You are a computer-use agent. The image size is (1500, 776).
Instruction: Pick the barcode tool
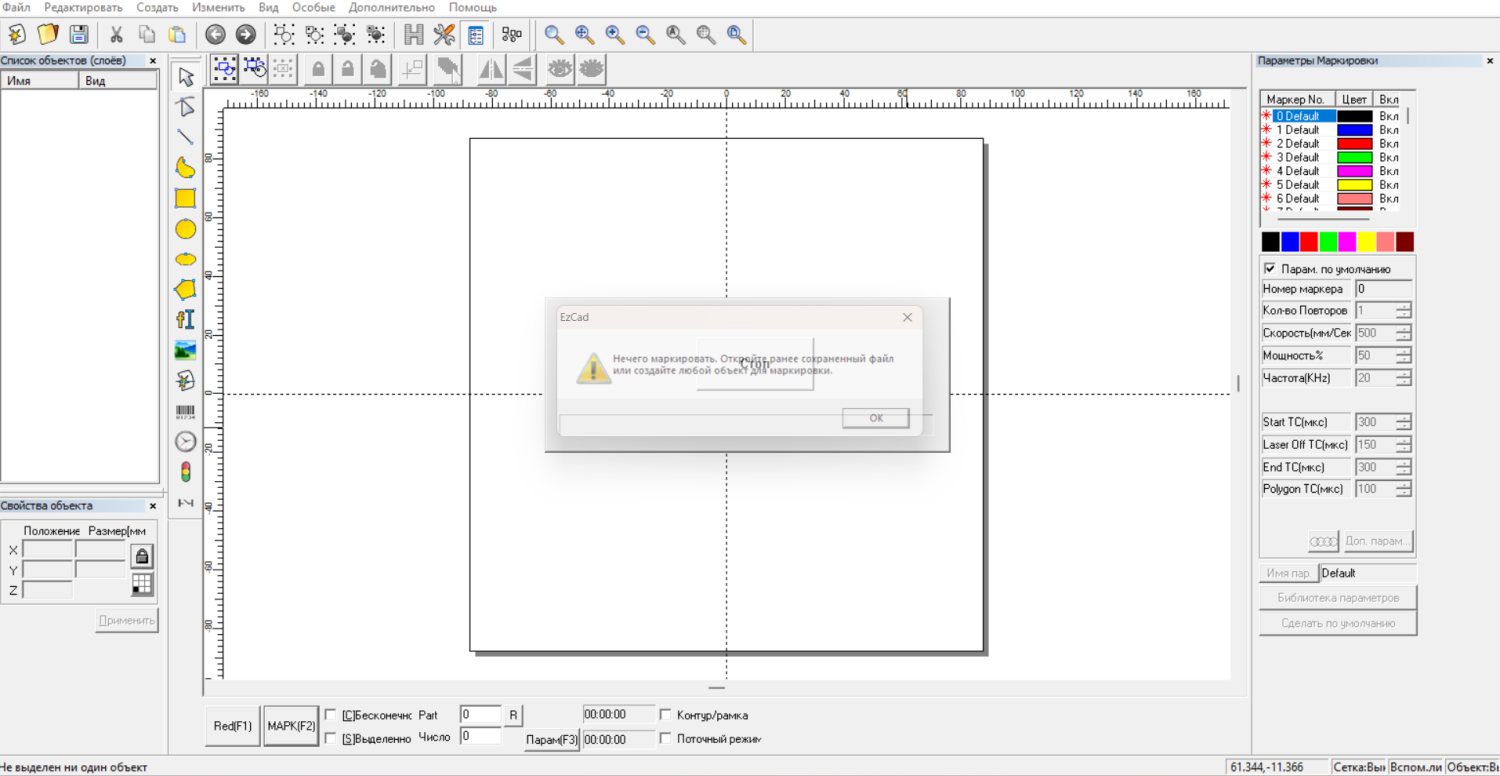tap(185, 412)
